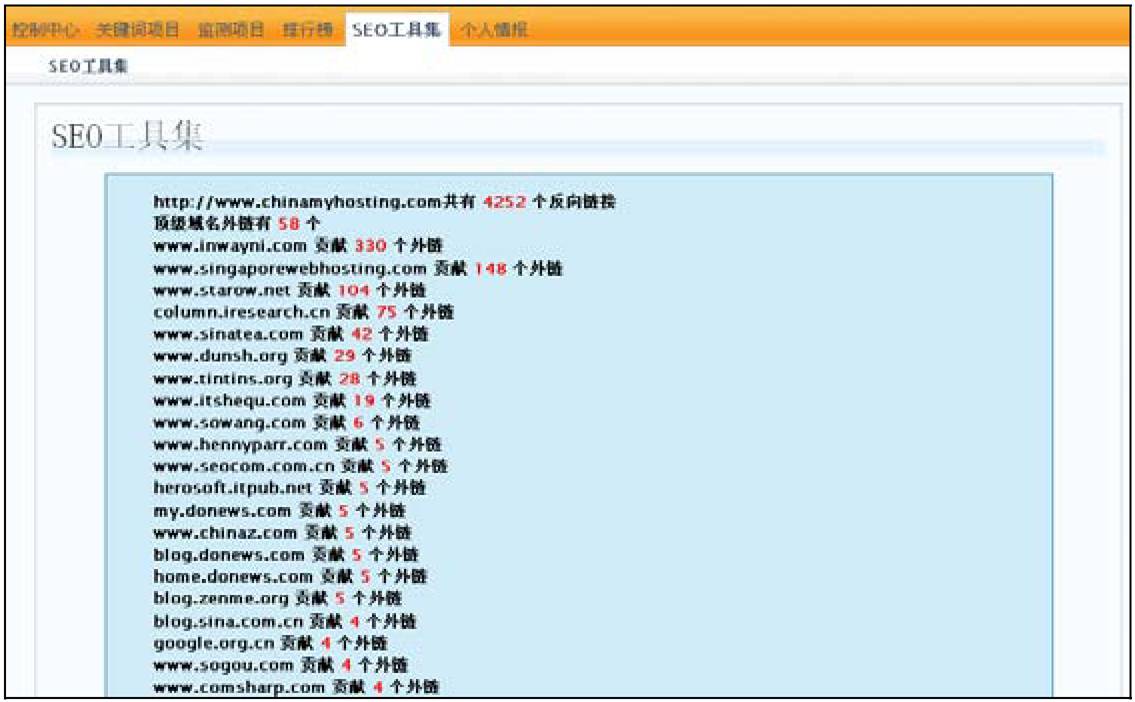Select the blog.zenme.org row
This screenshot has width=1135, height=702.
tap(277, 598)
